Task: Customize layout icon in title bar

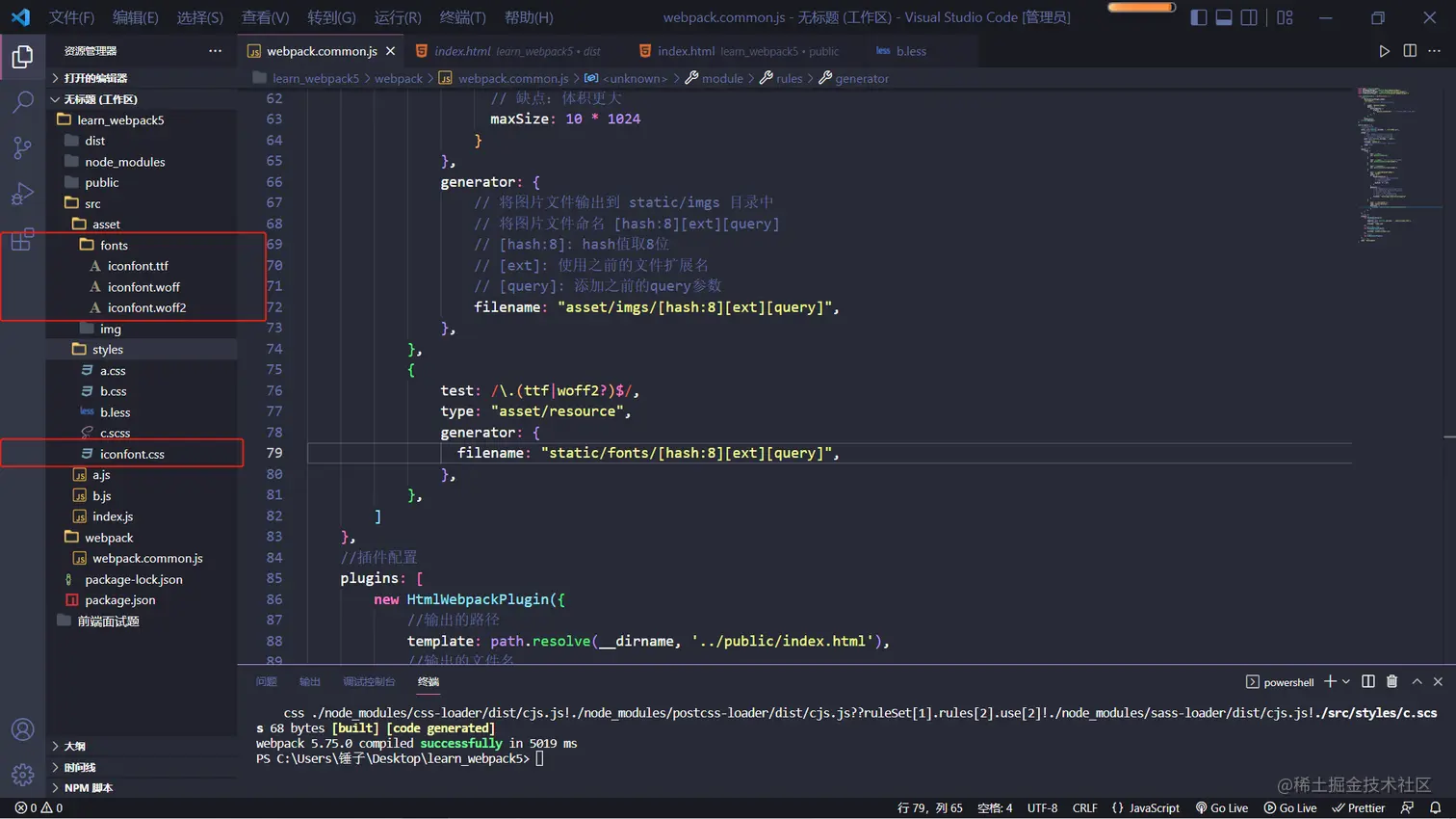Action: tap(1285, 17)
